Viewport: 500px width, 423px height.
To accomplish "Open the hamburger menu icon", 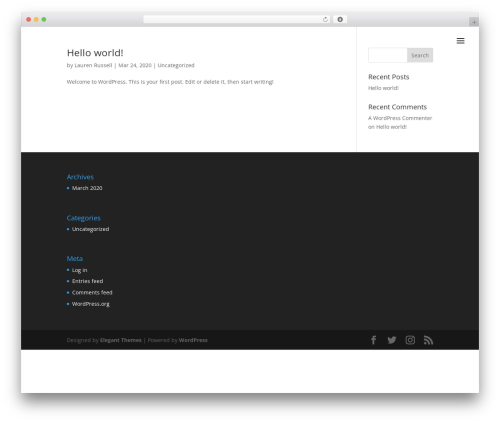I will (x=460, y=41).
